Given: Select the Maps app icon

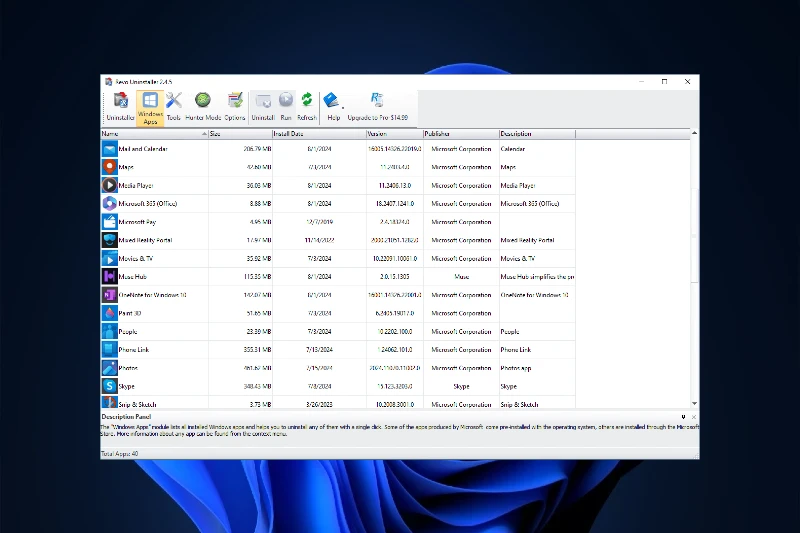Looking at the screenshot, I should click(109, 167).
